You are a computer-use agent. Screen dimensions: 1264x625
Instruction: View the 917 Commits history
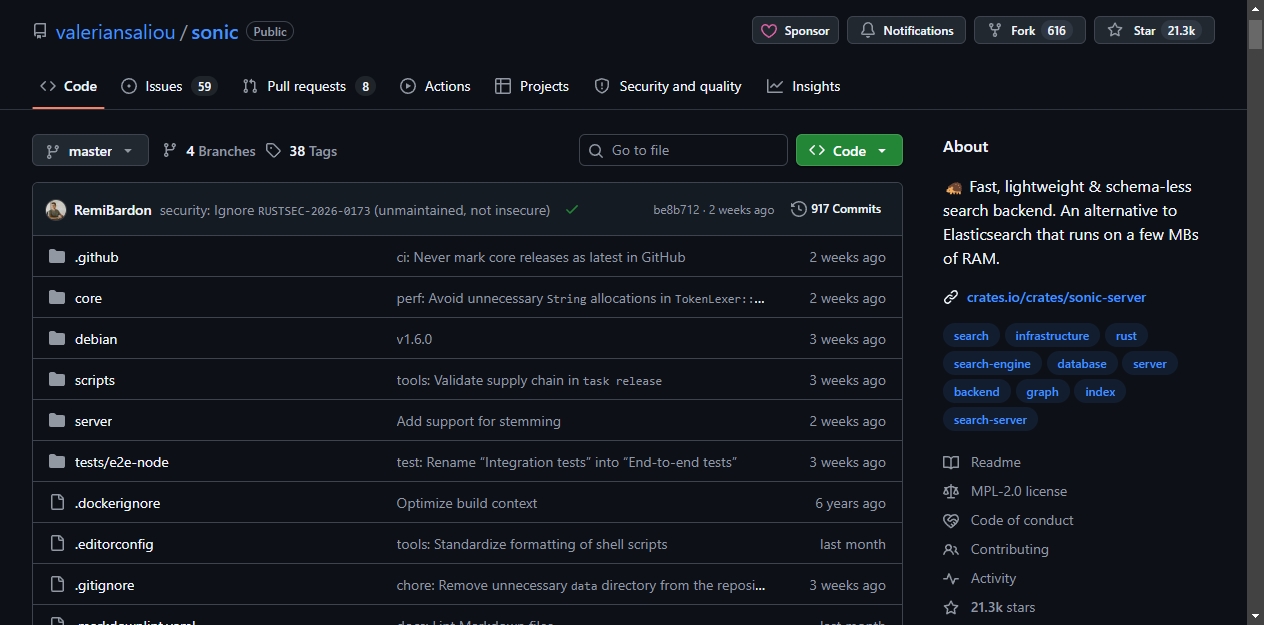tap(836, 209)
